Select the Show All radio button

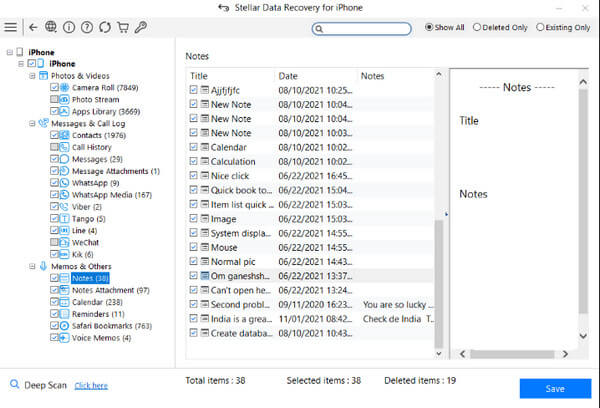click(429, 27)
